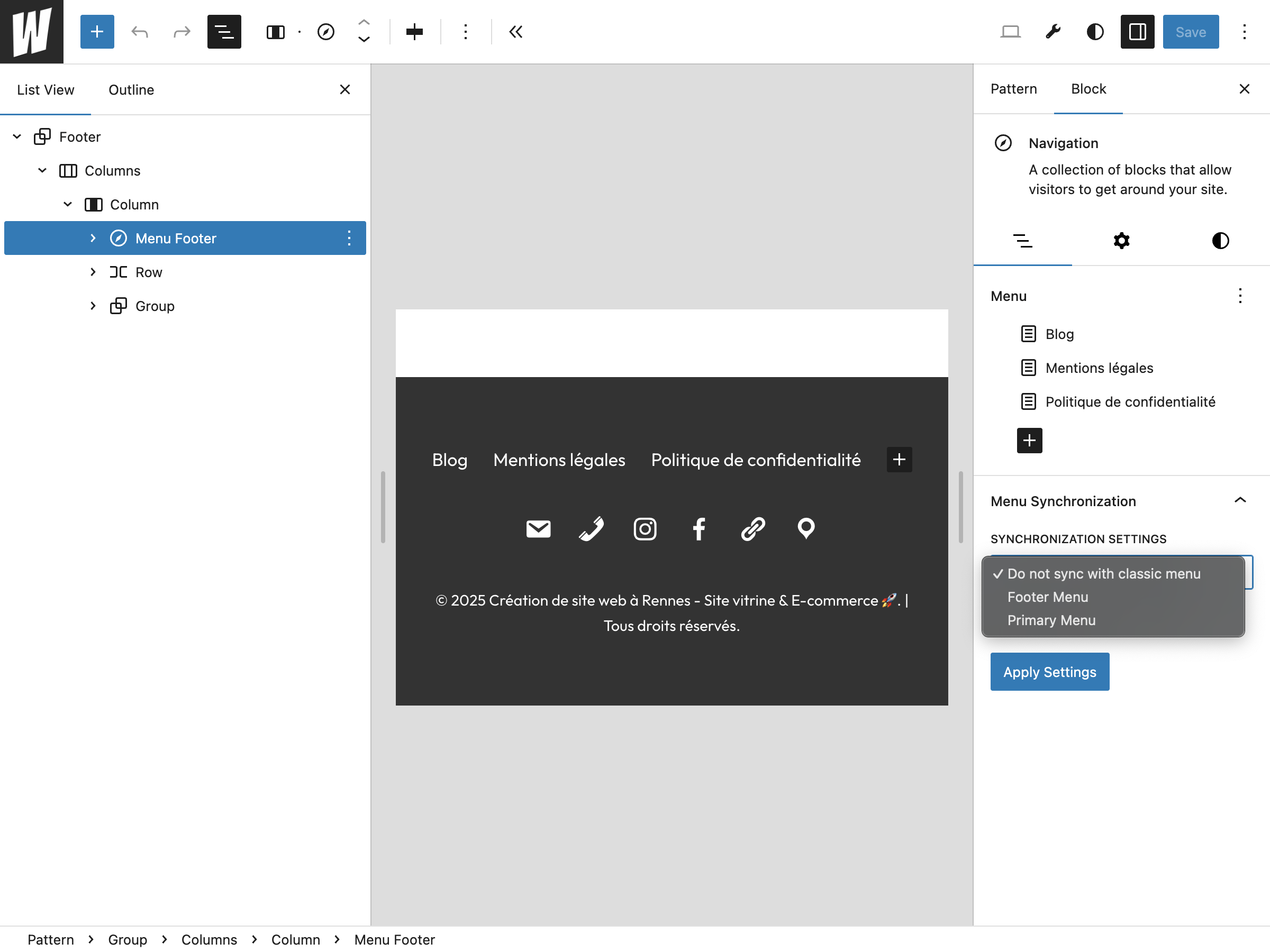Toggle the settings sidebar panel button
The width and height of the screenshot is (1270, 952).
(x=1137, y=32)
